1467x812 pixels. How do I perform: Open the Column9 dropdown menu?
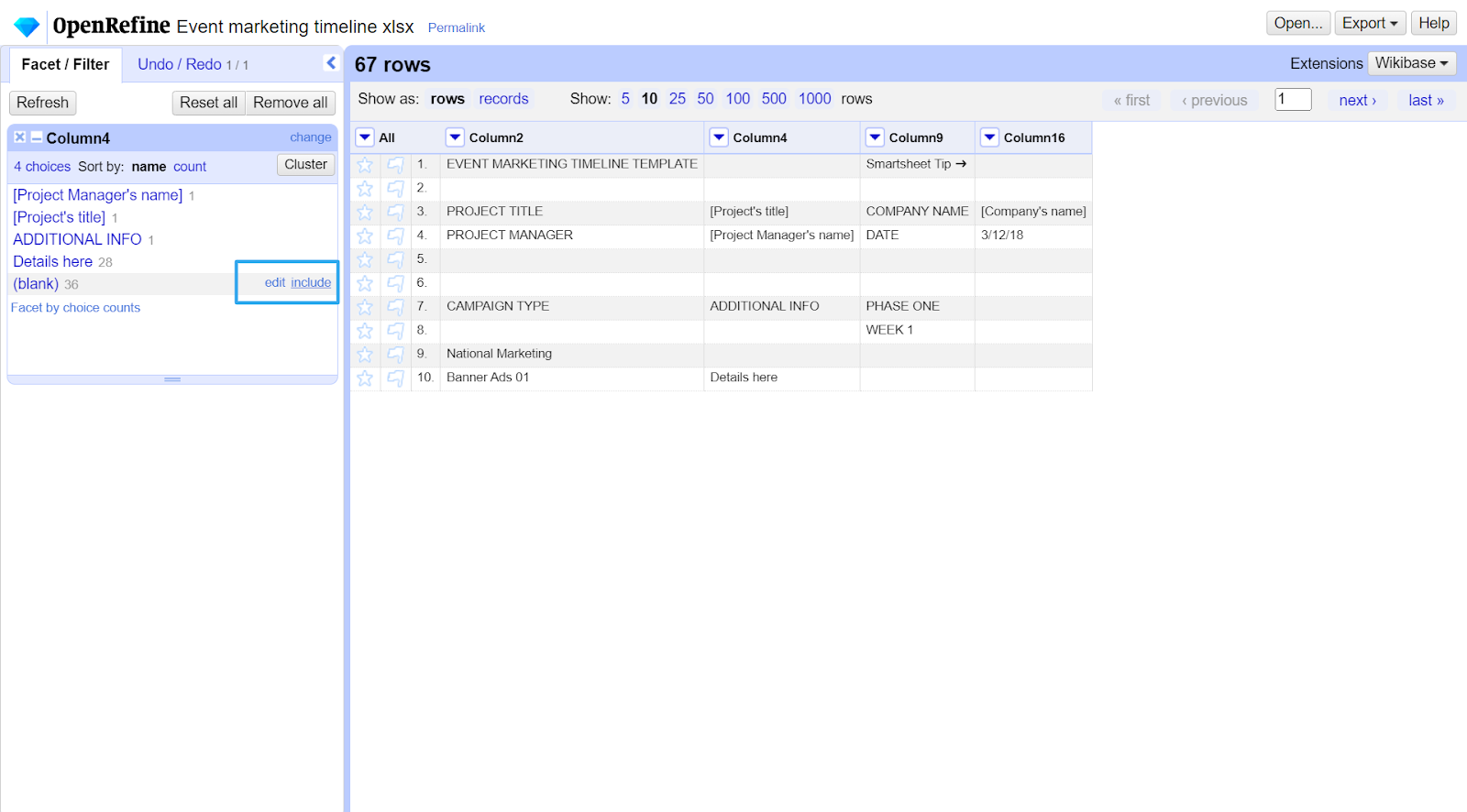875,137
